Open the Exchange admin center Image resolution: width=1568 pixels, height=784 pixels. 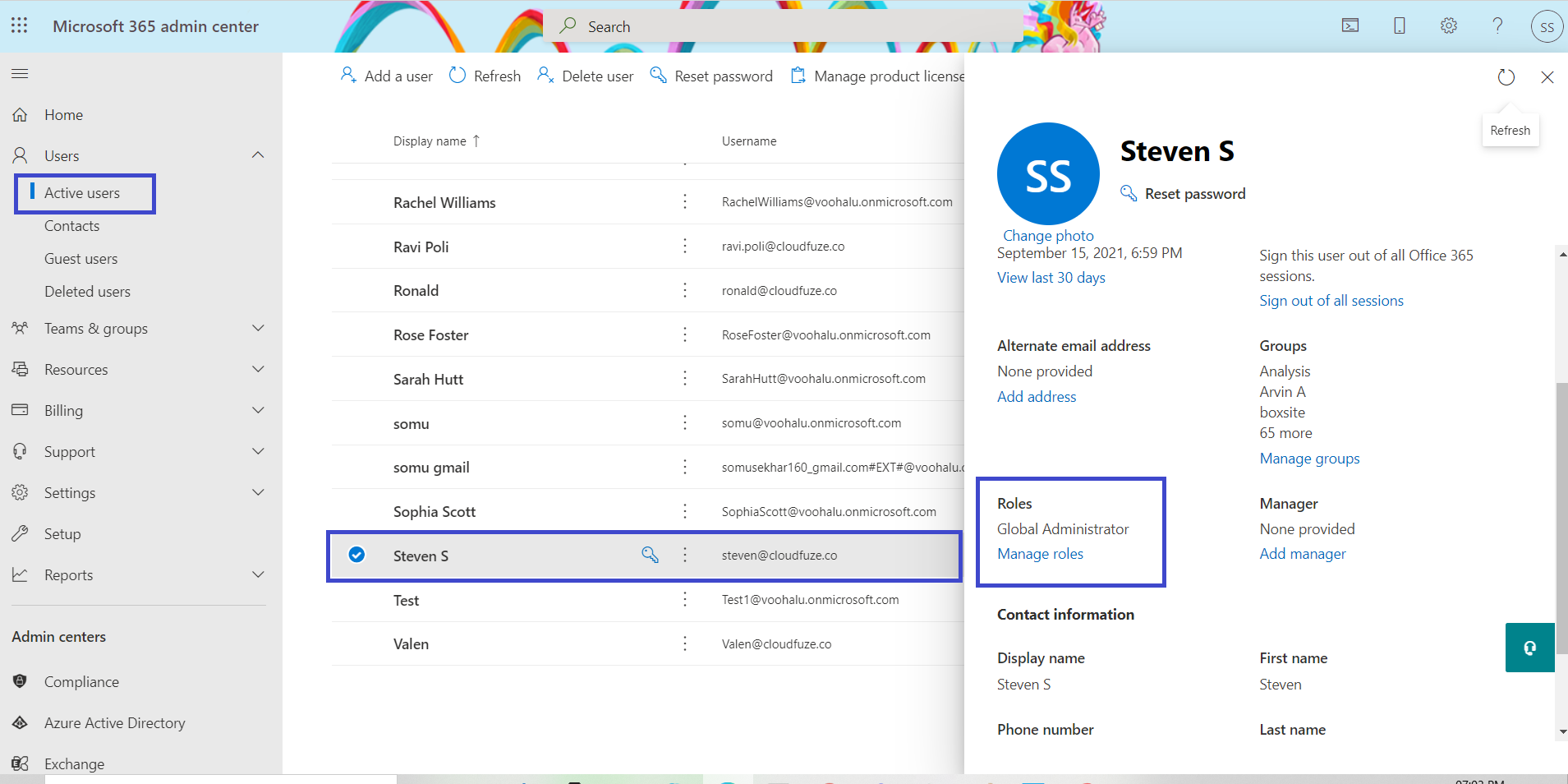tap(74, 764)
